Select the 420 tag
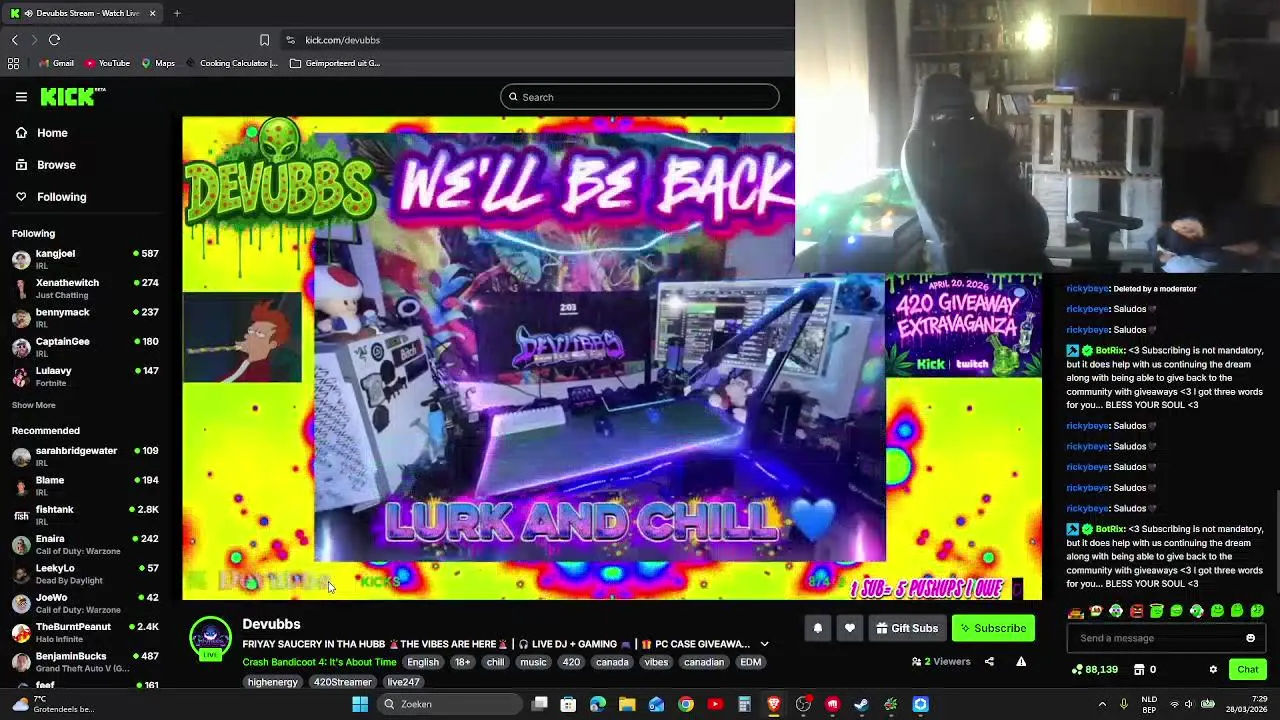This screenshot has height=720, width=1280. tap(571, 662)
